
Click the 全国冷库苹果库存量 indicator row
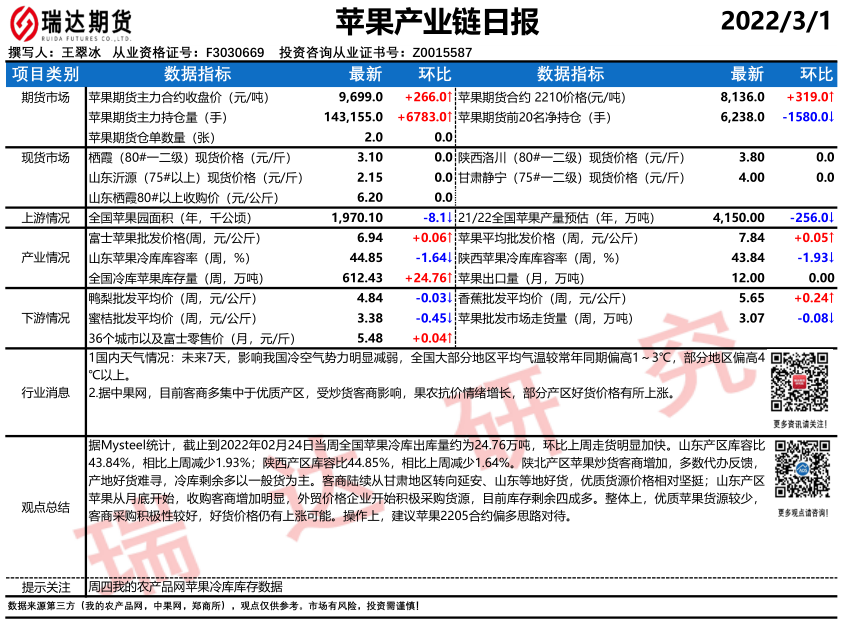point(180,278)
